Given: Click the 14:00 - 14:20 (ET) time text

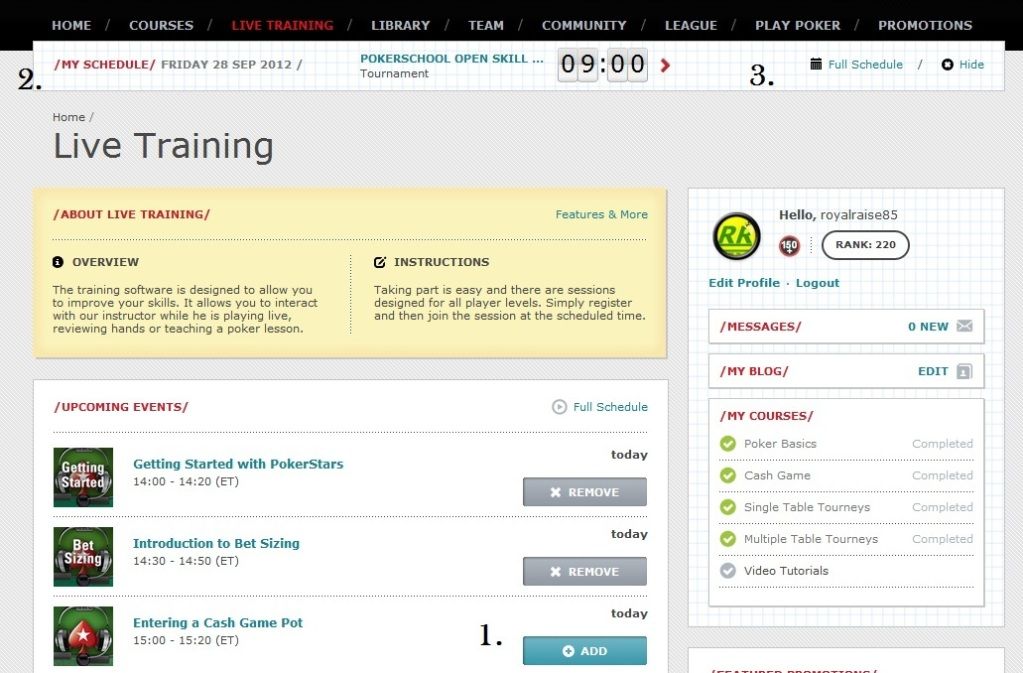Looking at the screenshot, I should coord(186,482).
